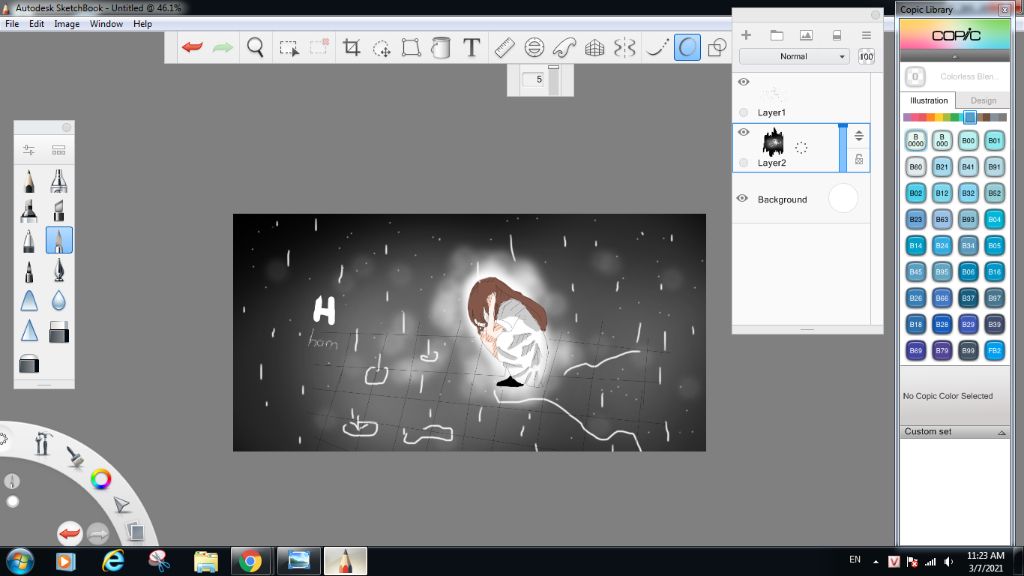Switch to the Illustration tab
This screenshot has height=576, width=1024.
929,101
